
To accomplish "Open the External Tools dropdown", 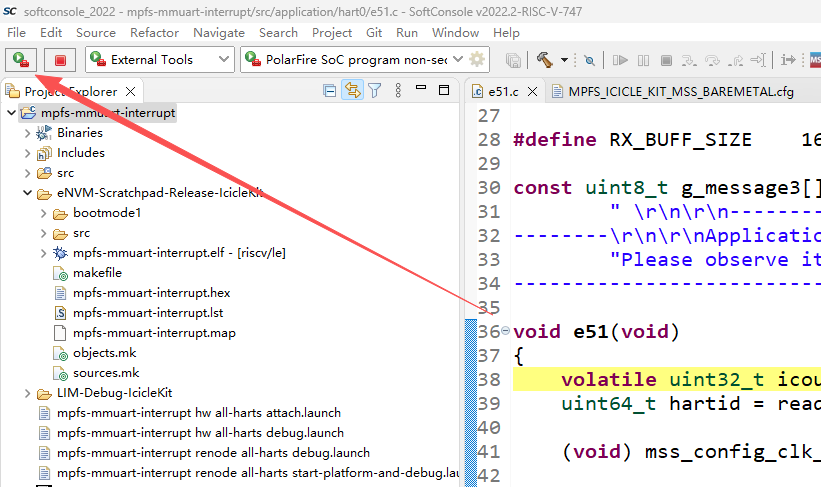I will tap(224, 59).
